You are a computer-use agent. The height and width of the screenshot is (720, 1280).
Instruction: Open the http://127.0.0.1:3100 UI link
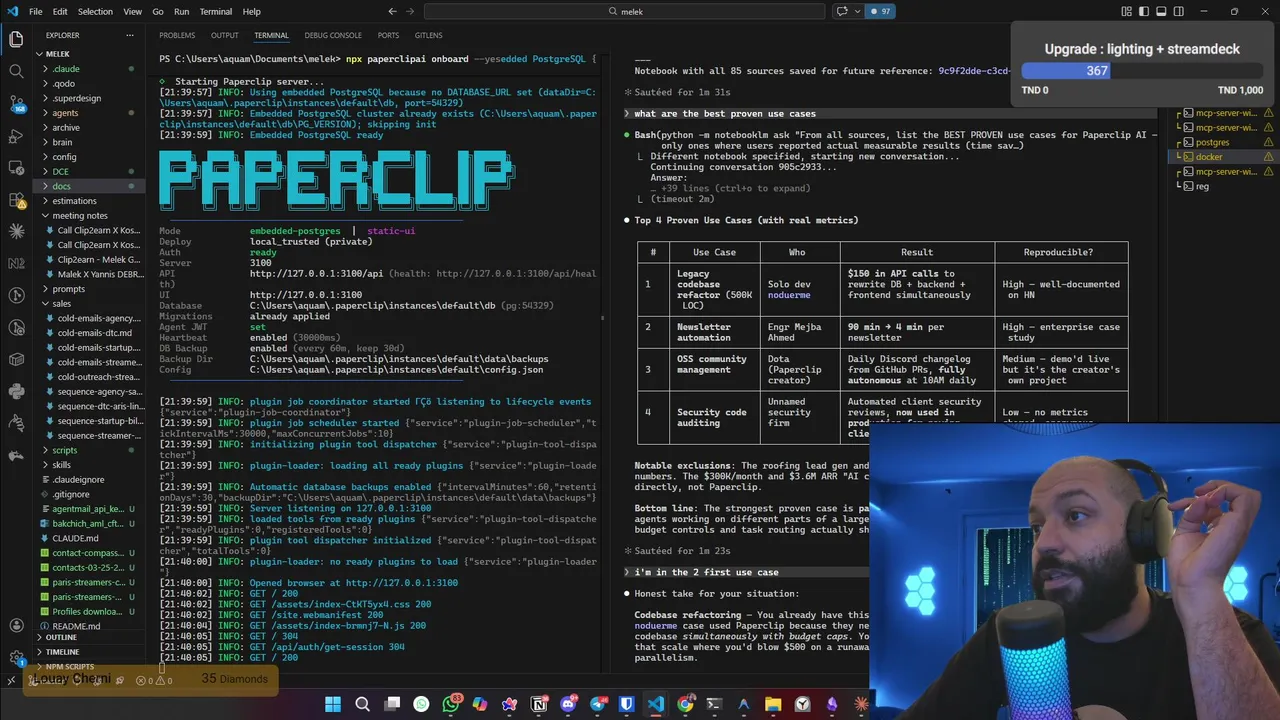coord(306,295)
